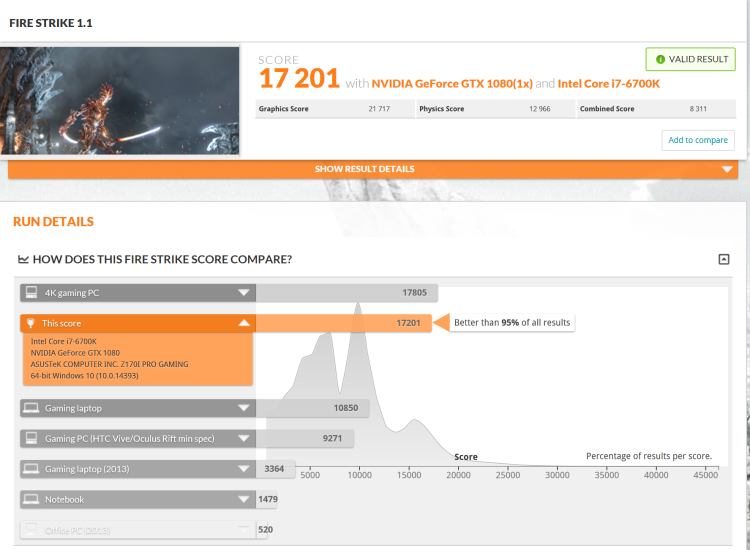Click the 4K gaming PC row label

[x=72, y=293]
